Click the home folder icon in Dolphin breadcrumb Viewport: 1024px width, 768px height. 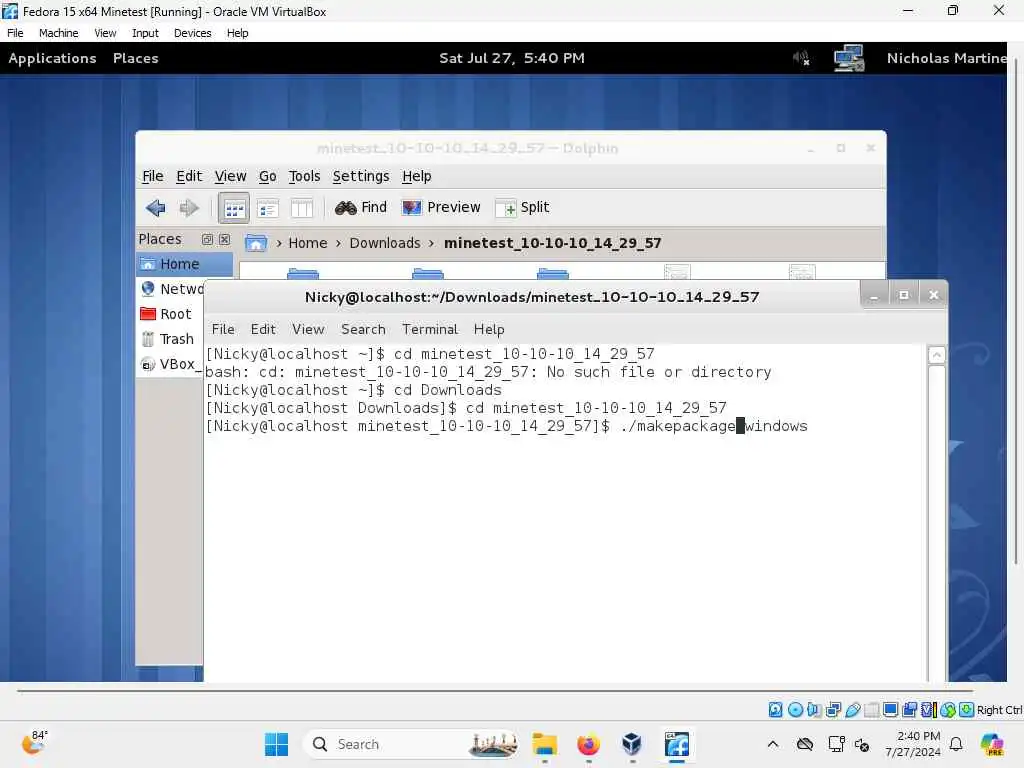(255, 243)
